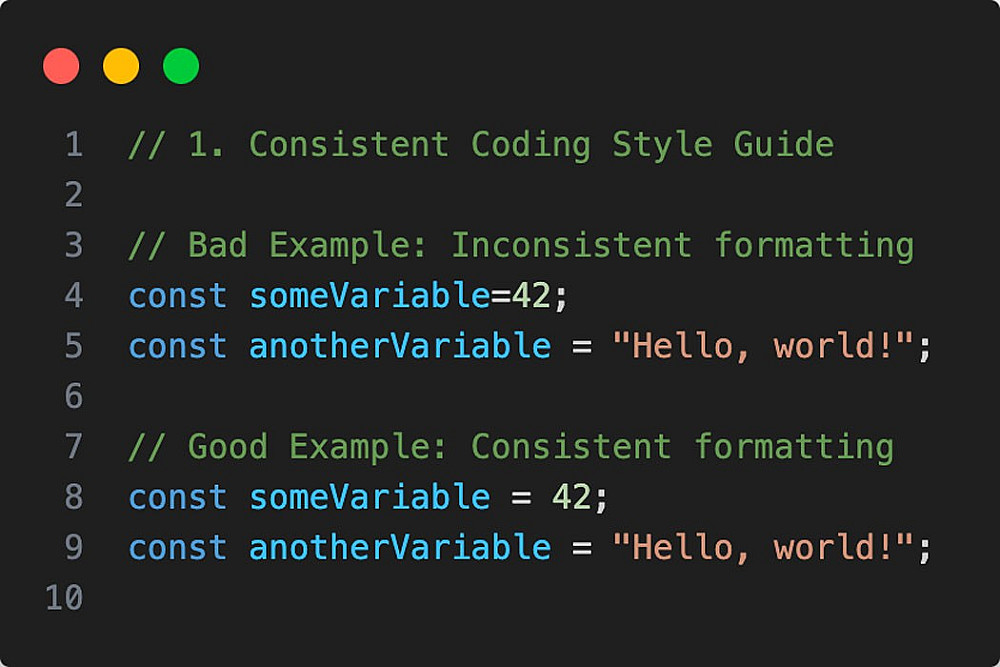Click the red close window button

(x=61, y=67)
